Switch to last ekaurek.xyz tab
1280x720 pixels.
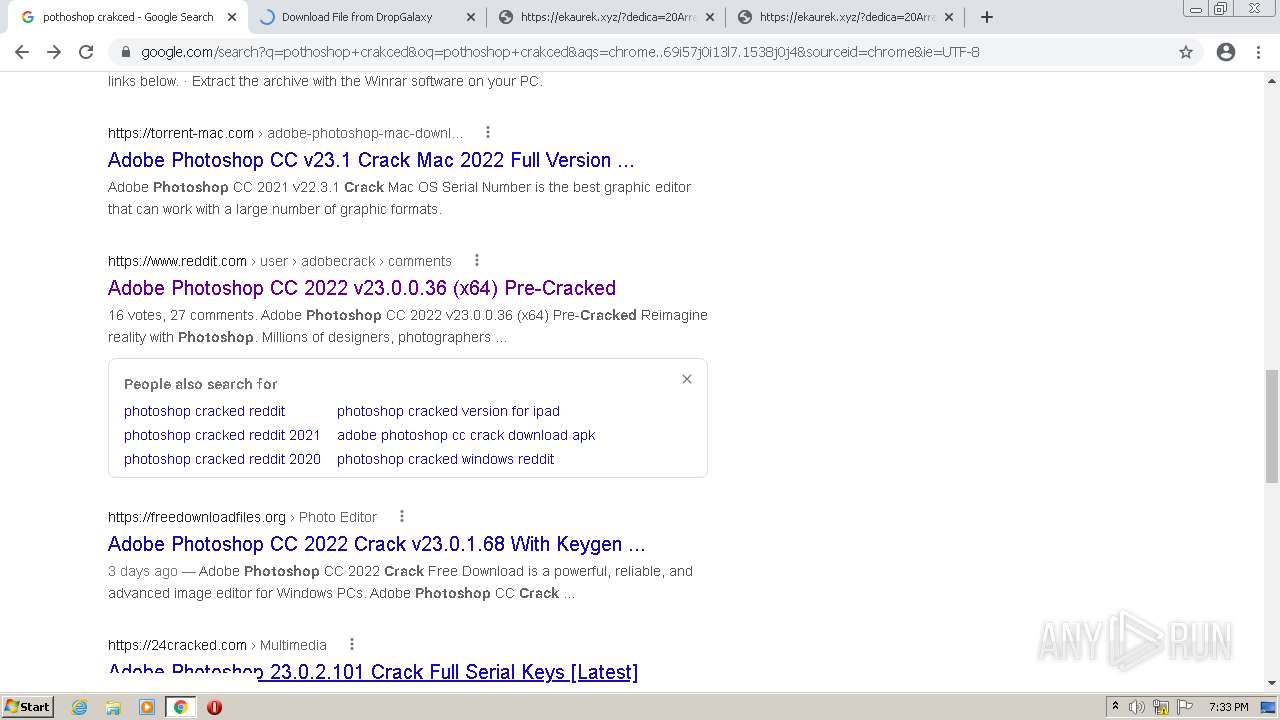point(845,17)
